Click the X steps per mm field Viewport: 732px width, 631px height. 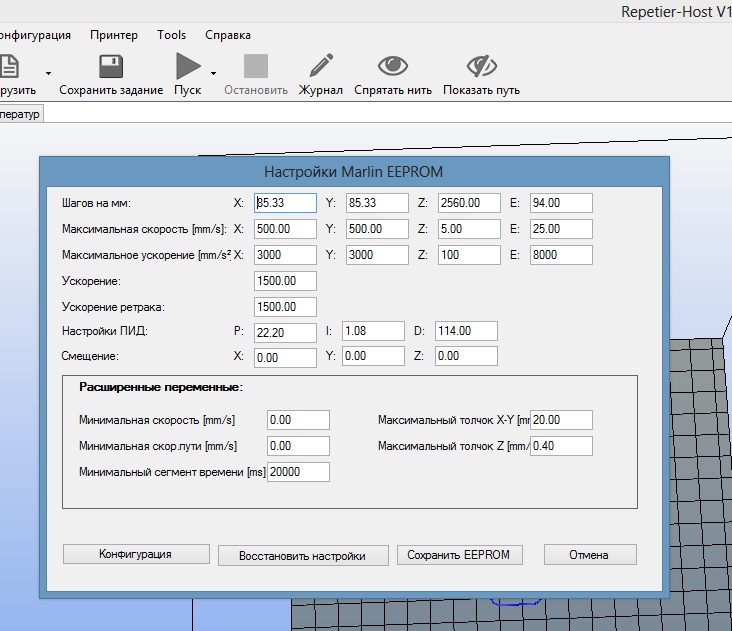point(286,203)
